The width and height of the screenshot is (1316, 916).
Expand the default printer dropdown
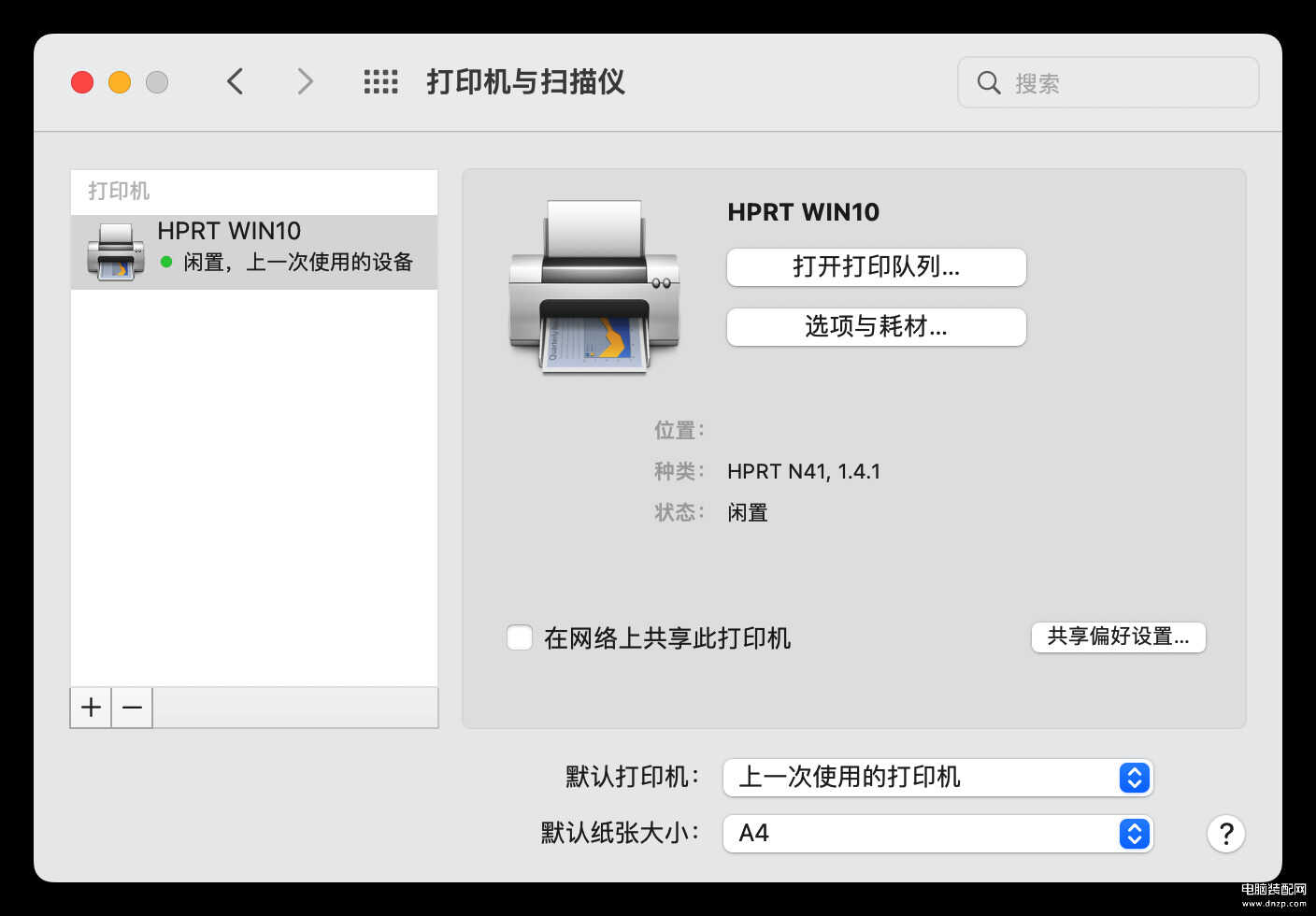pyautogui.click(x=937, y=778)
